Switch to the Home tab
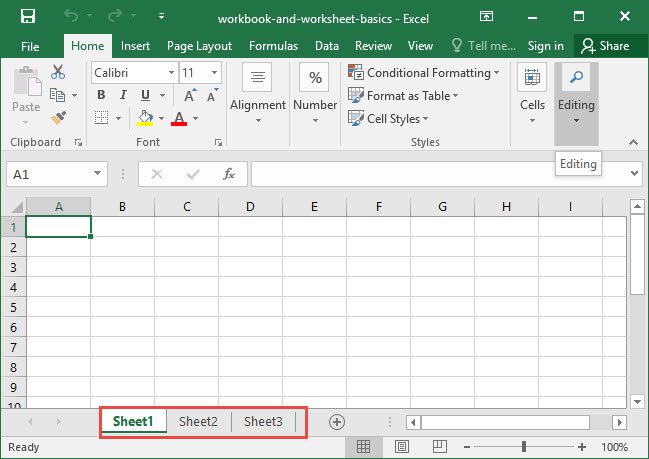 pyautogui.click(x=87, y=46)
